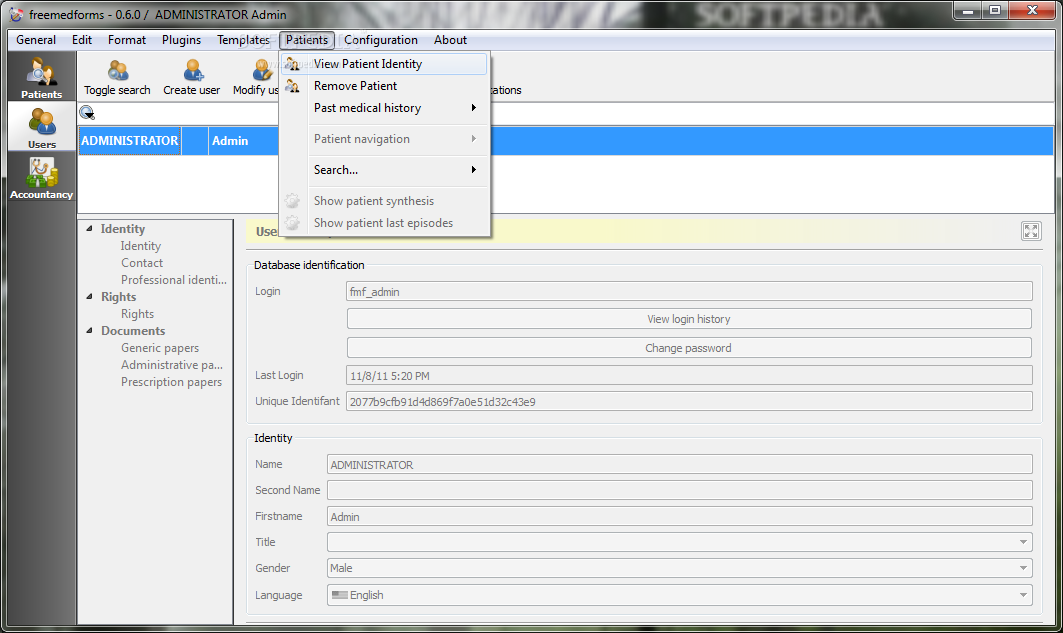Image resolution: width=1063 pixels, height=633 pixels.
Task: Click the Last Login field
Action: (689, 375)
